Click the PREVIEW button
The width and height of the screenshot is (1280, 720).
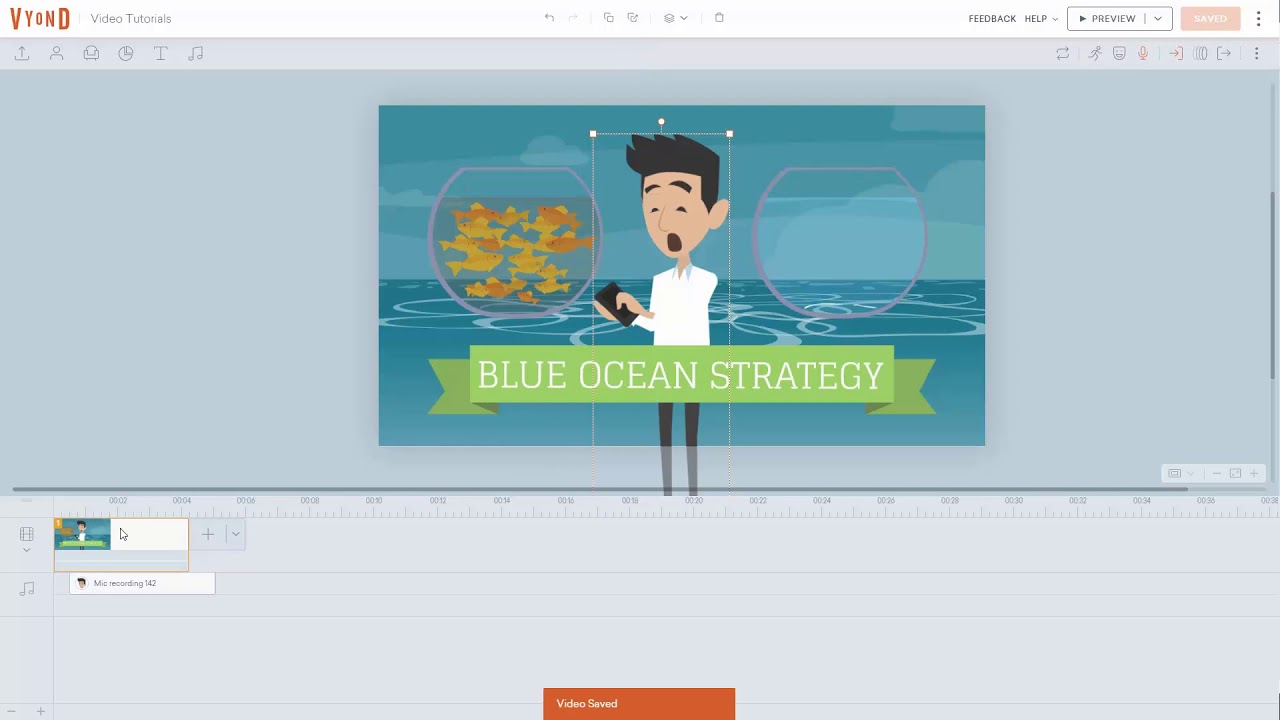[x=1107, y=19]
